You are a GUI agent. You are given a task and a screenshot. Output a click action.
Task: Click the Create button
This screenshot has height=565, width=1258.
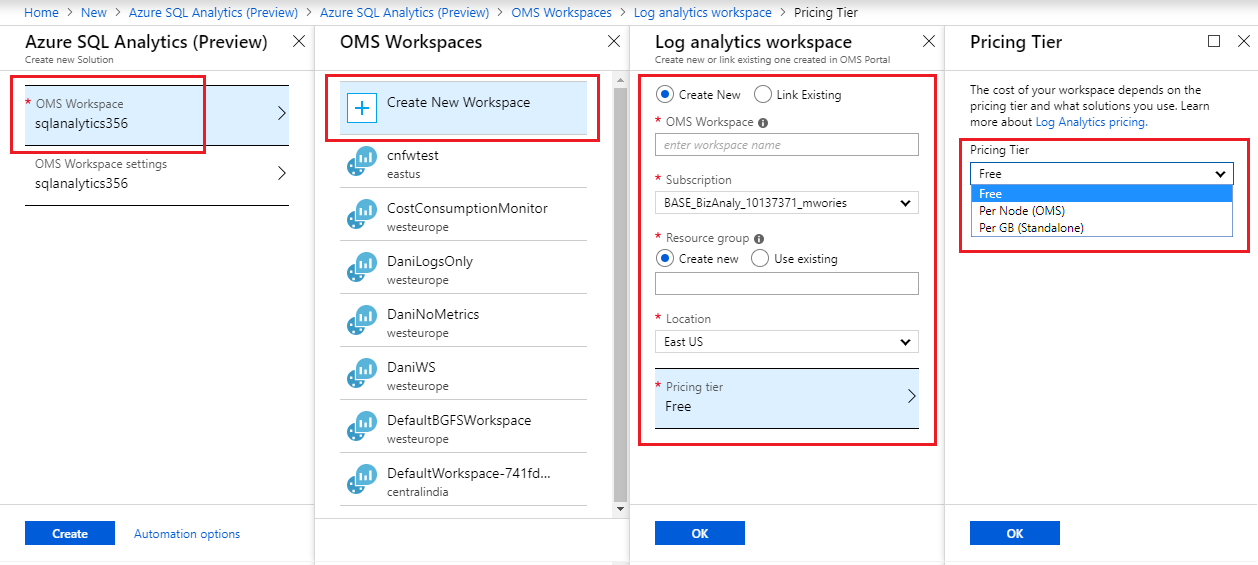tap(70, 533)
